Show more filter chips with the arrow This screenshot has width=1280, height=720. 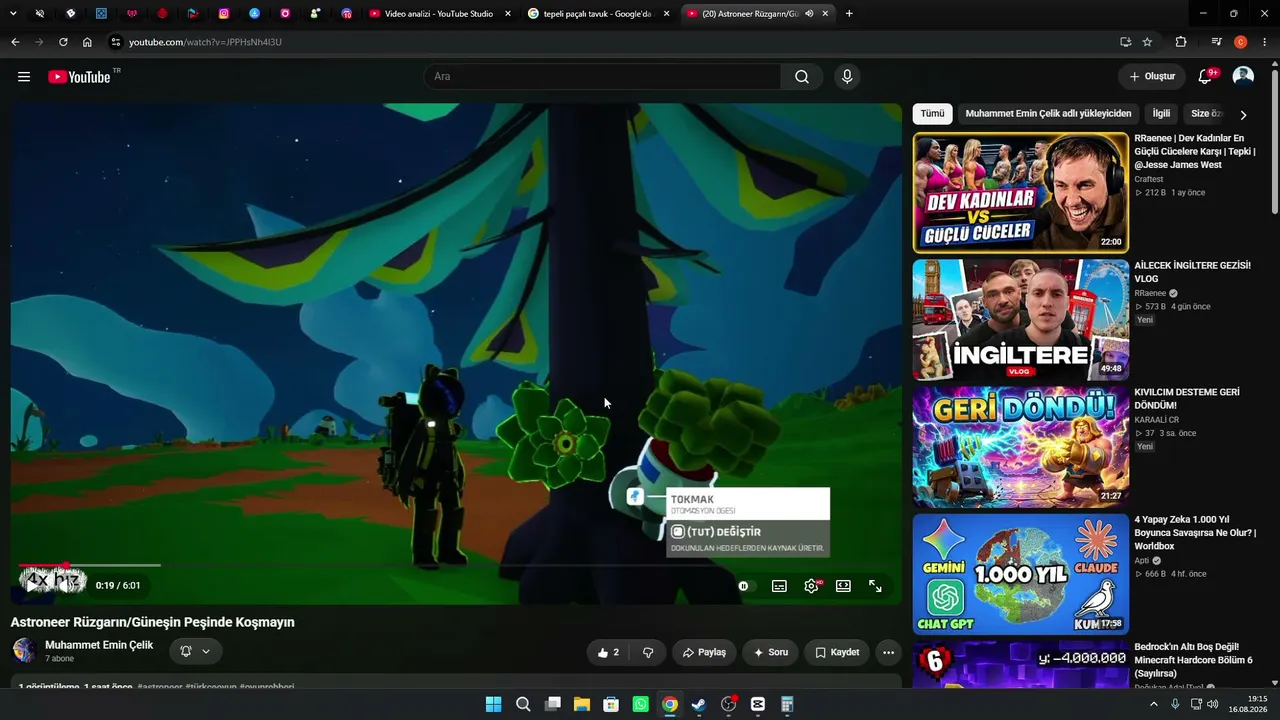pyautogui.click(x=1243, y=114)
